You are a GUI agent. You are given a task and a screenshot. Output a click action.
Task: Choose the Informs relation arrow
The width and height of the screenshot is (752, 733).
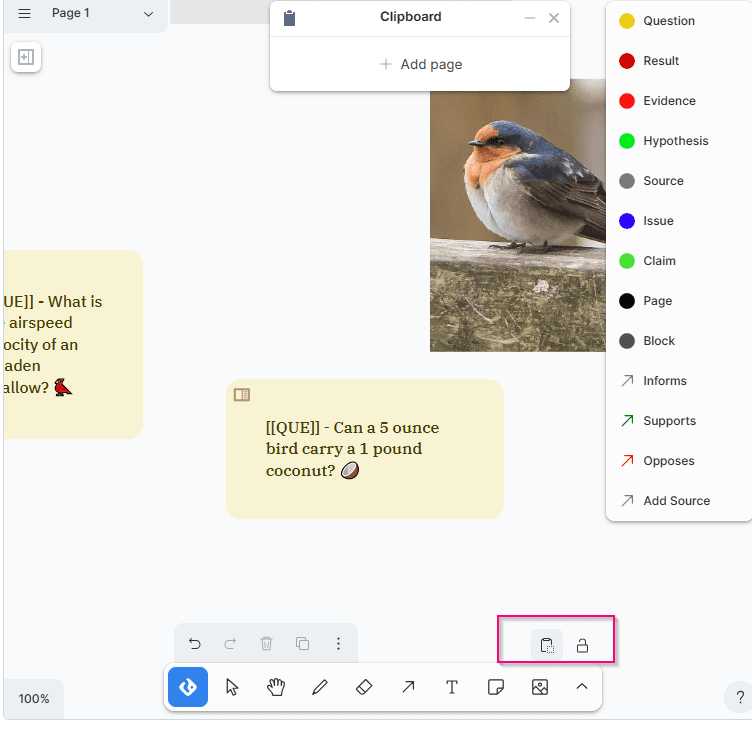(678, 381)
